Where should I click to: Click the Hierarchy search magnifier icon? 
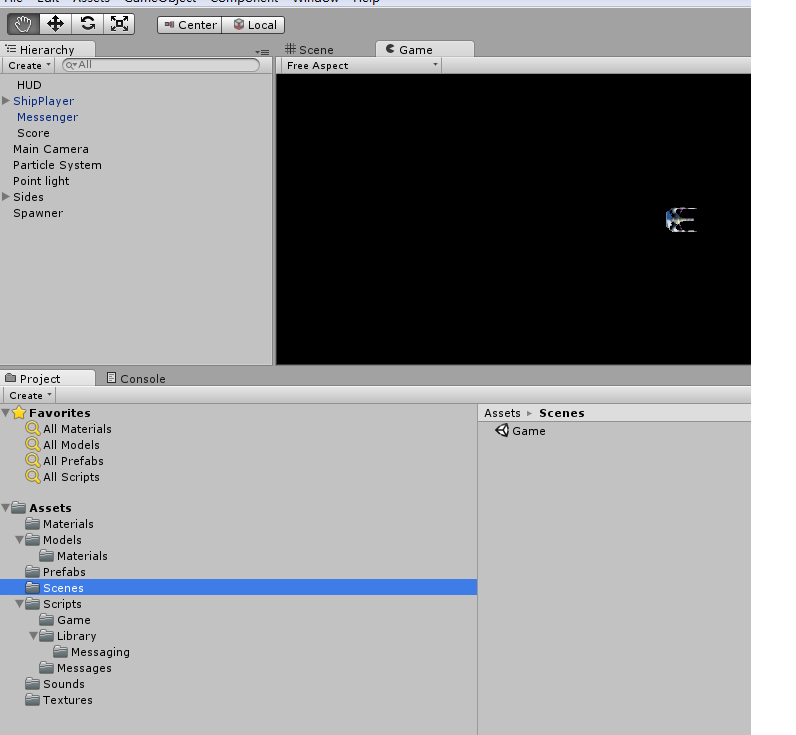tap(70, 65)
